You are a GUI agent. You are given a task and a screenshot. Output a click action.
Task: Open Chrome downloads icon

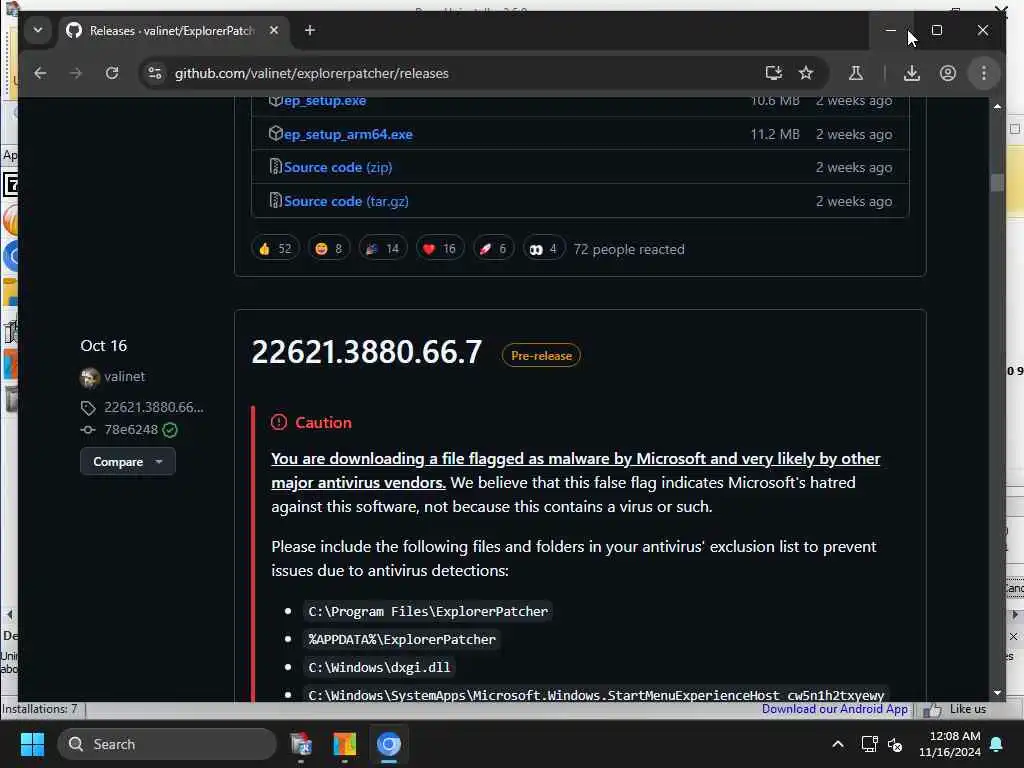[x=912, y=73]
